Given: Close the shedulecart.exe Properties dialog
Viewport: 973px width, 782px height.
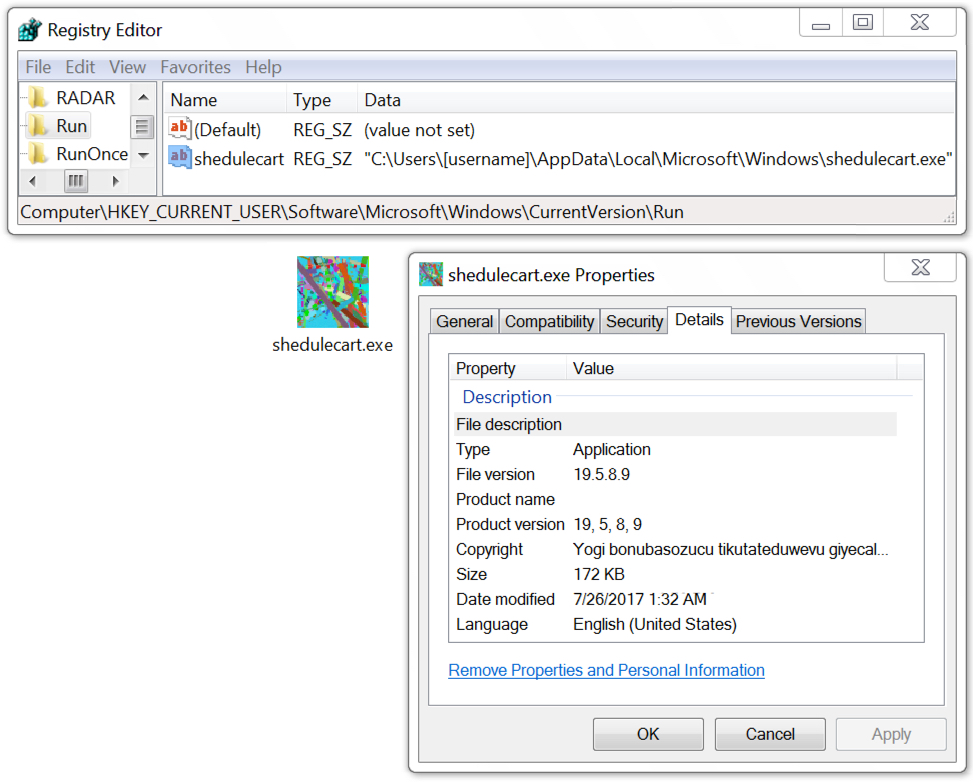Looking at the screenshot, I should click(920, 267).
